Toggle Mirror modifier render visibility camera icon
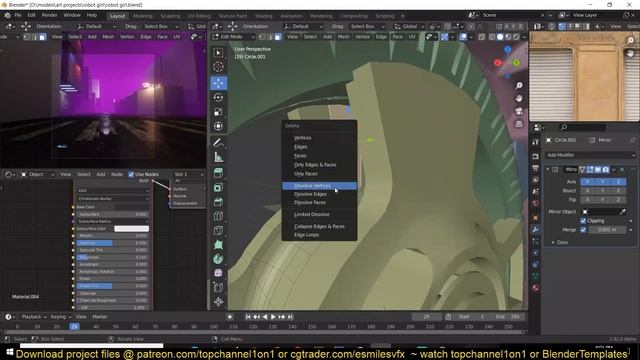Screen dimensions: 640x360 click(x=606, y=169)
